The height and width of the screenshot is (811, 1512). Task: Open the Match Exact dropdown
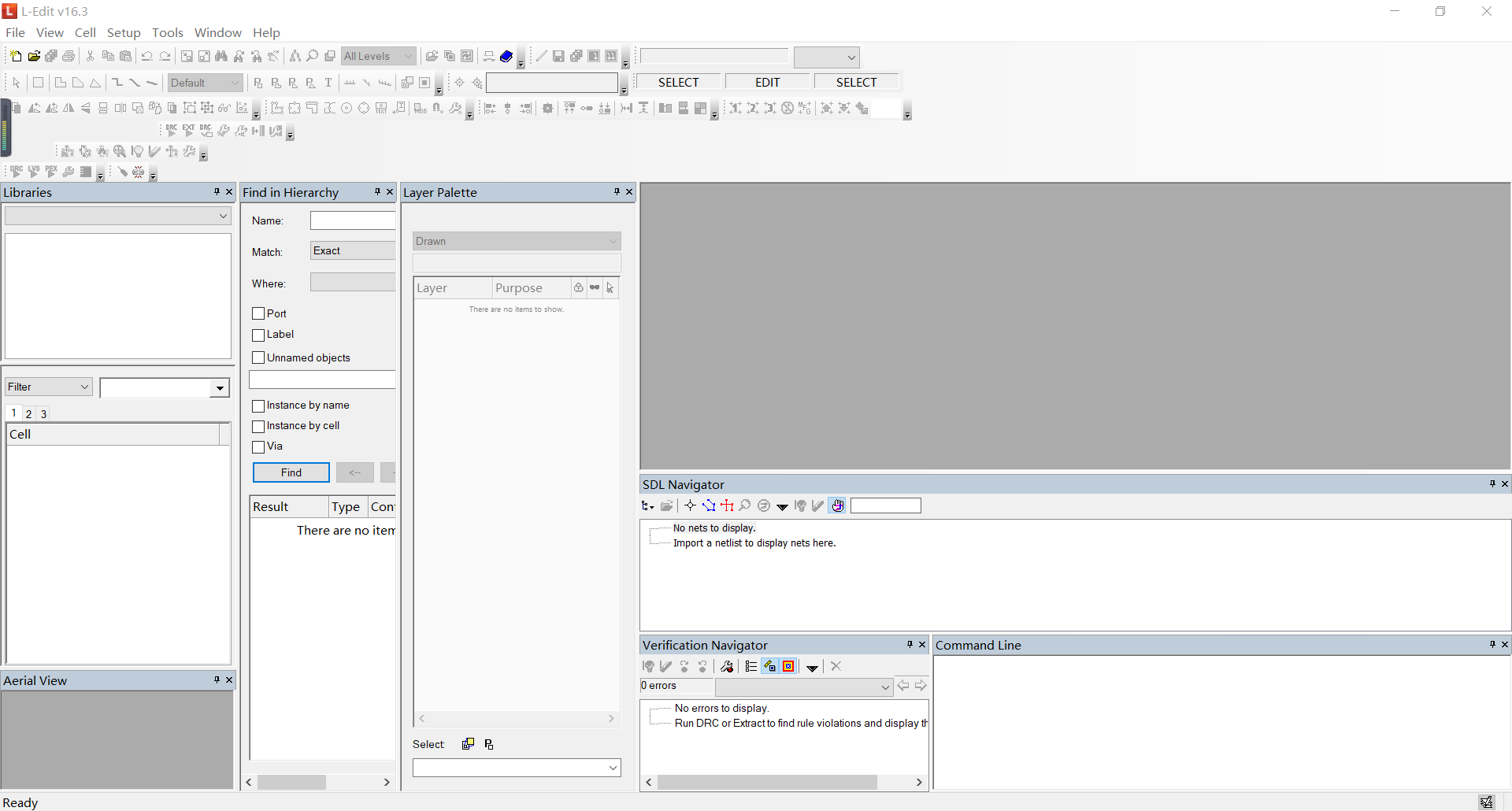pyautogui.click(x=353, y=250)
